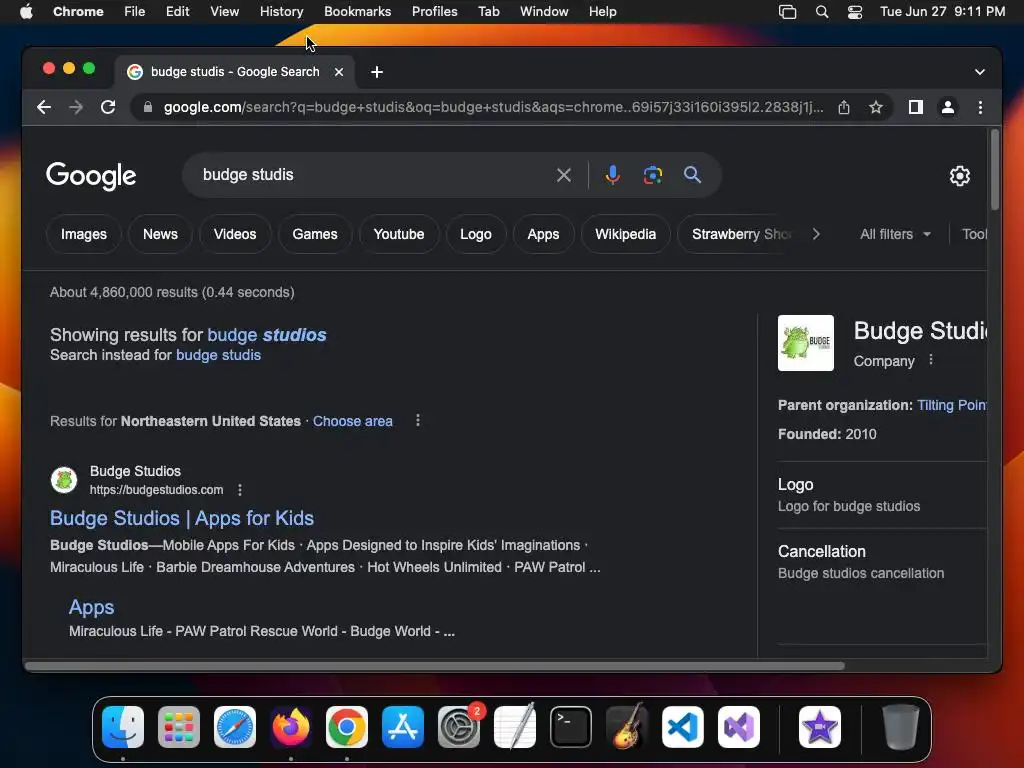Open Finder from the dock
The width and height of the screenshot is (1024, 768).
(x=123, y=727)
